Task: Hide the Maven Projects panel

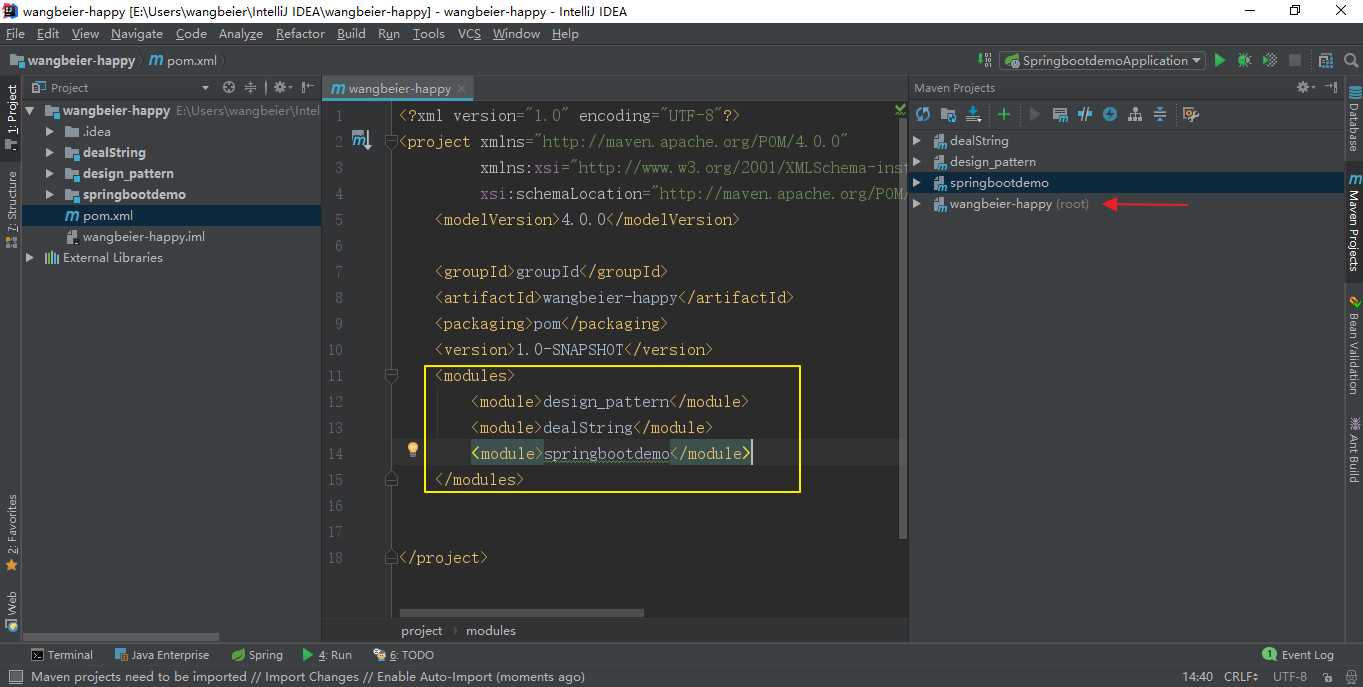Action: 1331,88
